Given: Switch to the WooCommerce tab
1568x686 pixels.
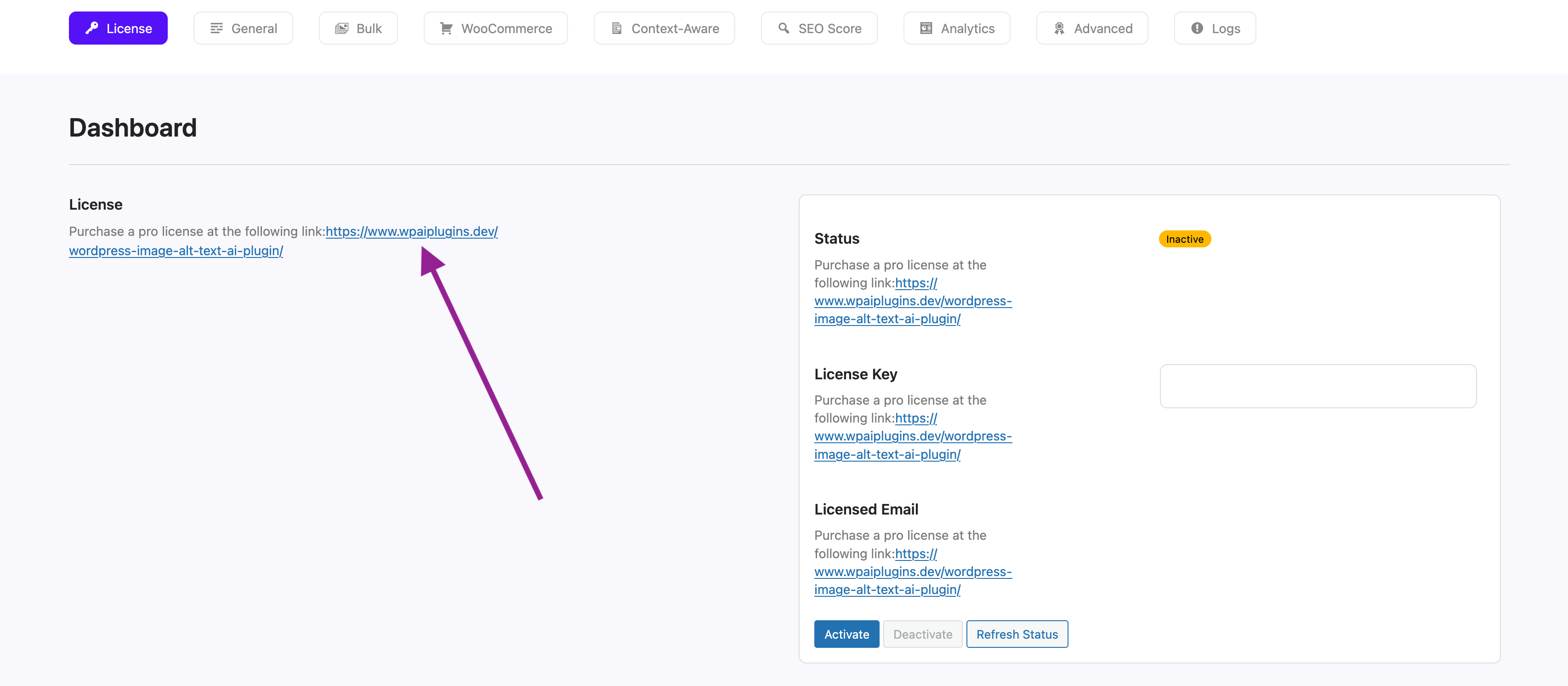Looking at the screenshot, I should [495, 28].
